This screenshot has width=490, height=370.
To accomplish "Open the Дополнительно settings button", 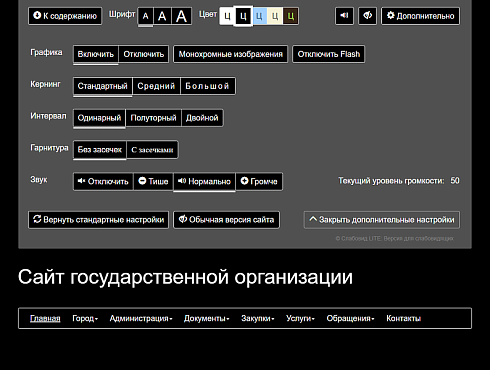I will point(420,16).
